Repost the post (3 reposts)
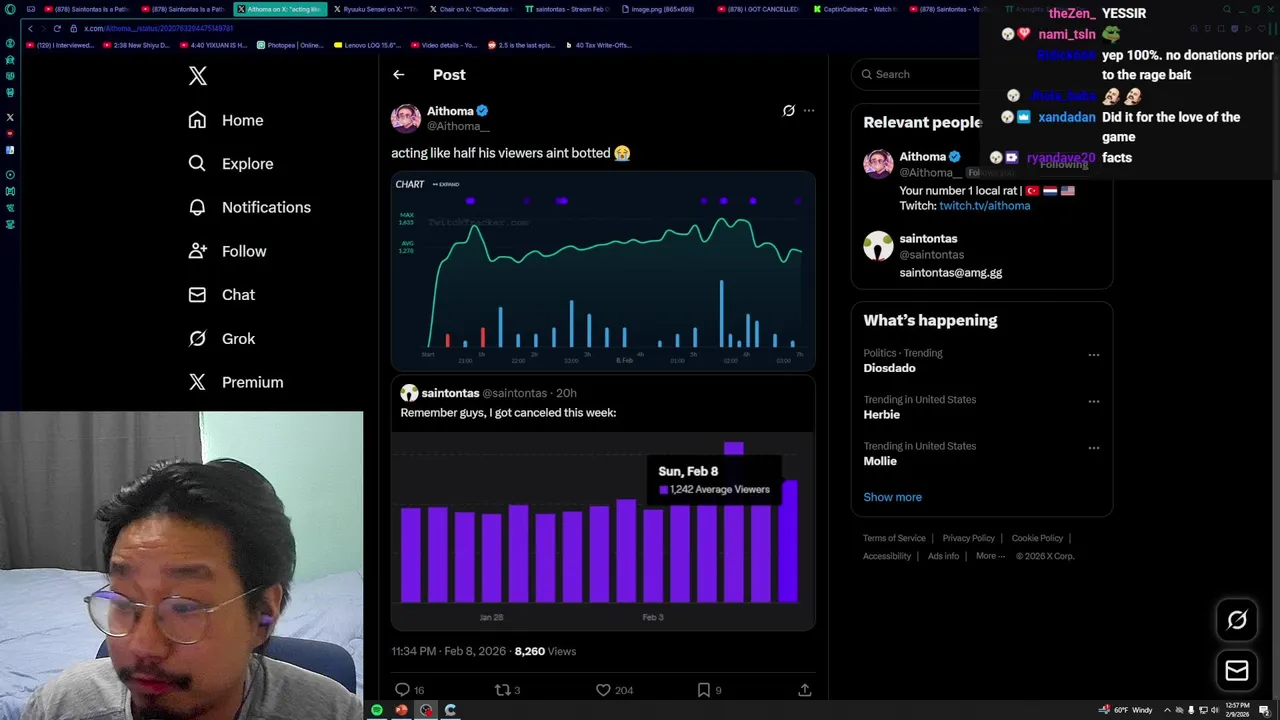 tap(508, 690)
